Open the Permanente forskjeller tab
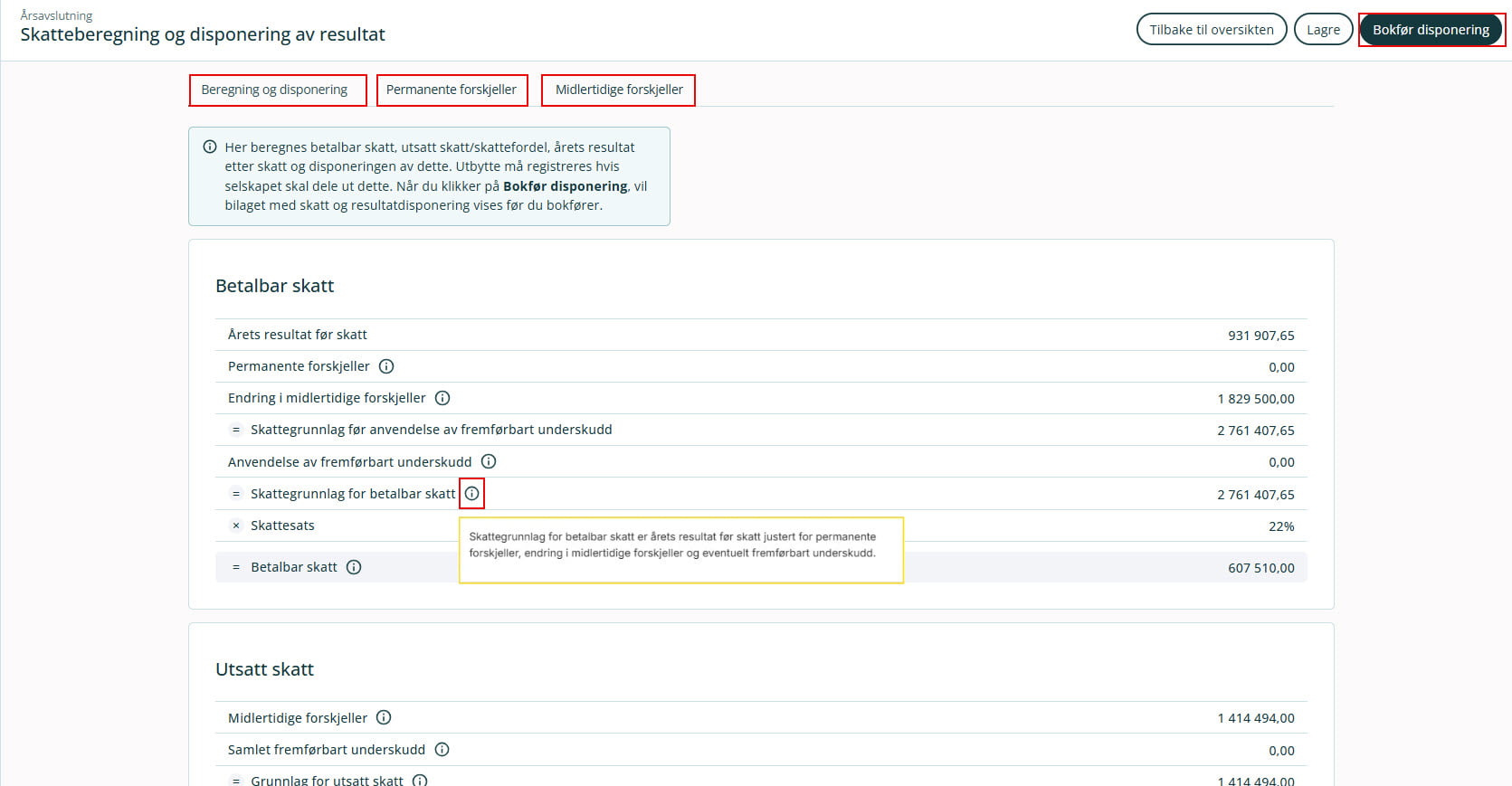Image resolution: width=1512 pixels, height=786 pixels. (x=452, y=90)
